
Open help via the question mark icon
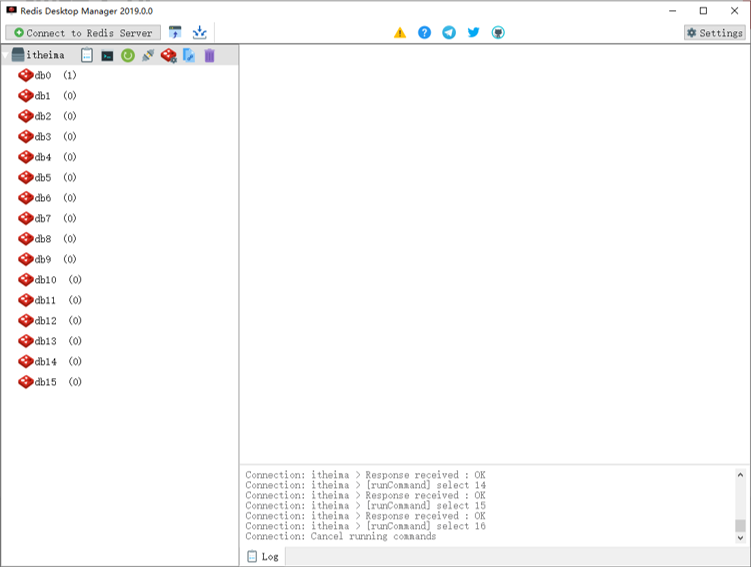pos(424,33)
